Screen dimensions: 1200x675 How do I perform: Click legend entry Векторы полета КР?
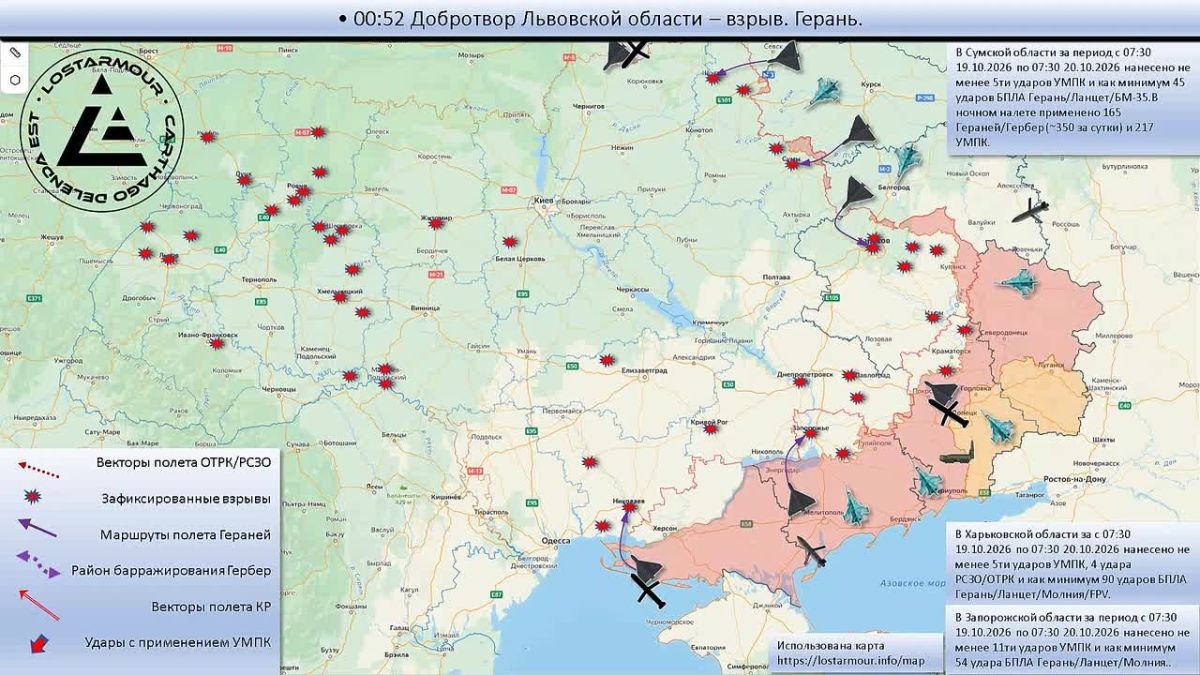[x=211, y=606]
